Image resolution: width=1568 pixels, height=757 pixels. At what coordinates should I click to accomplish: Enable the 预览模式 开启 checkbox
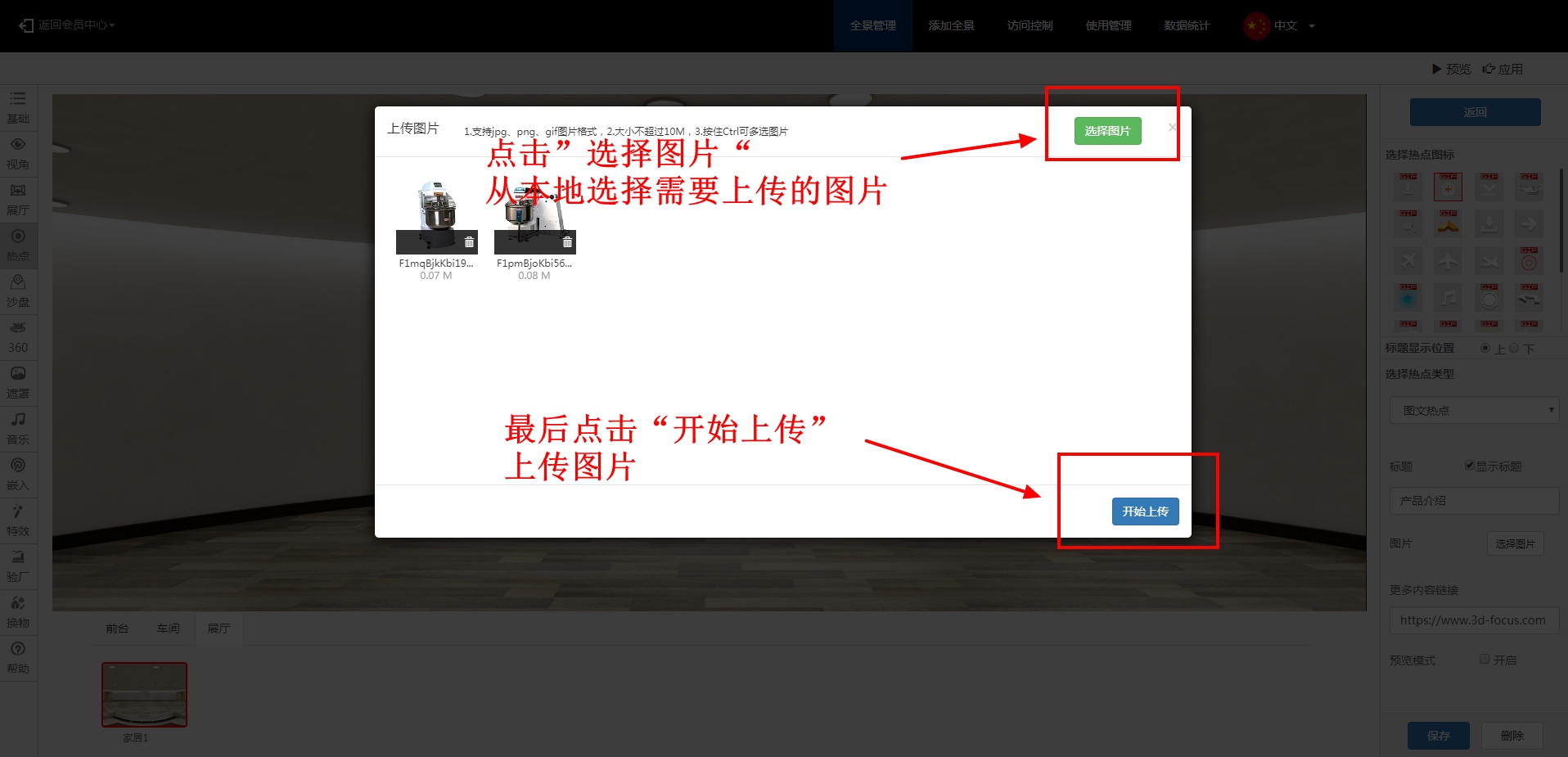pyautogui.click(x=1485, y=660)
